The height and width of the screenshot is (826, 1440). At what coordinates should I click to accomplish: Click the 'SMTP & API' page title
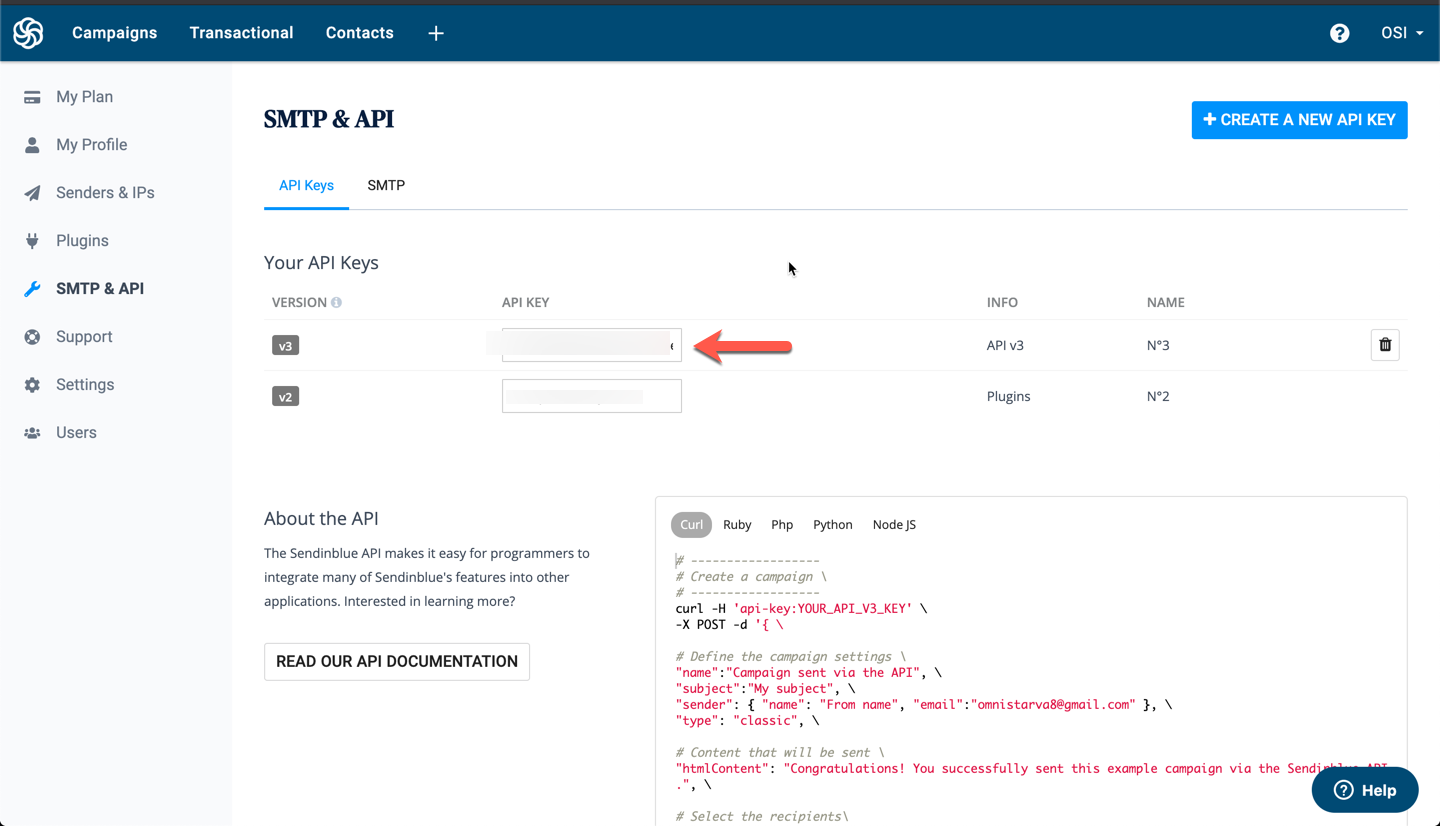click(x=329, y=119)
